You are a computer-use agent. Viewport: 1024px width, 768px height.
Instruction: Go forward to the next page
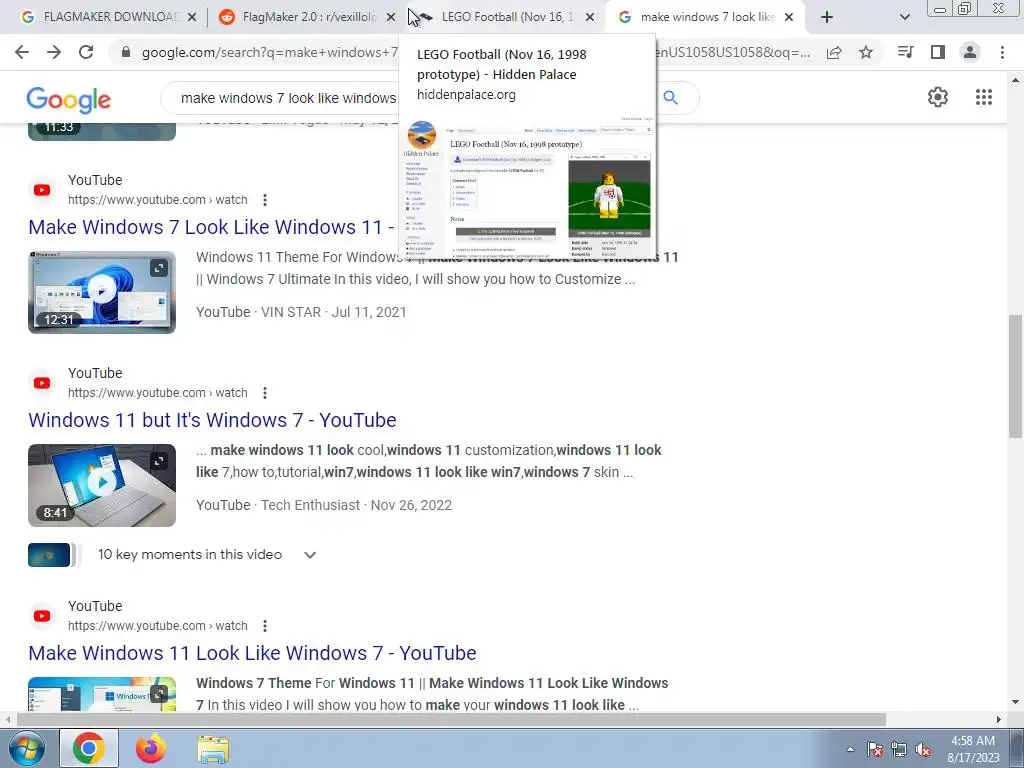pos(54,52)
